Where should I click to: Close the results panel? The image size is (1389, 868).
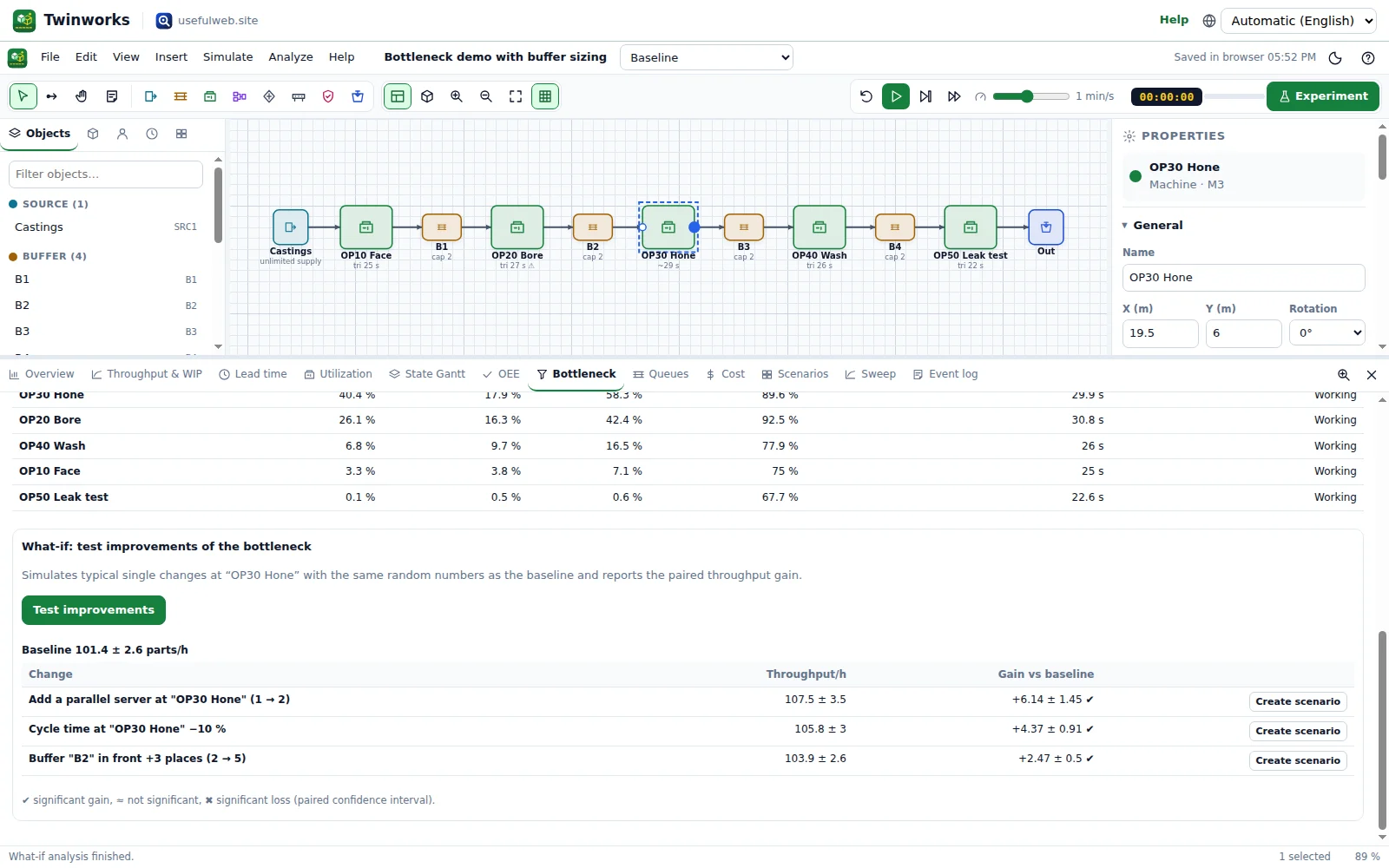point(1372,375)
